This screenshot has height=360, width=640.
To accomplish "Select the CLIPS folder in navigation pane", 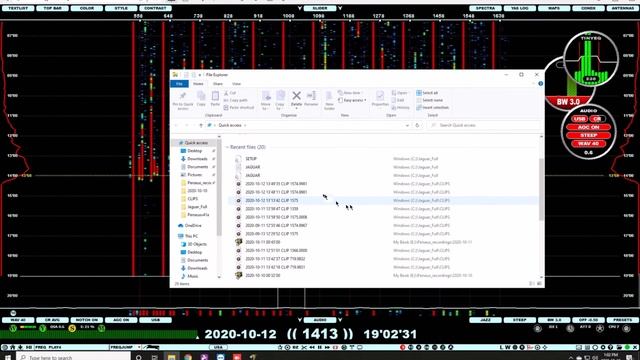I will [193, 199].
